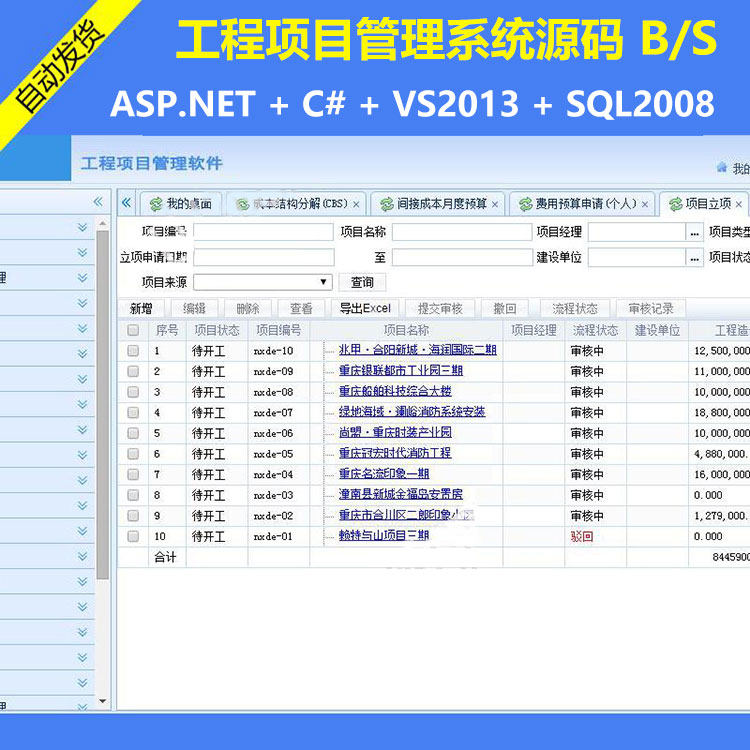Switch to 费用预算申请(个人) tab
750x750 pixels.
click(582, 204)
